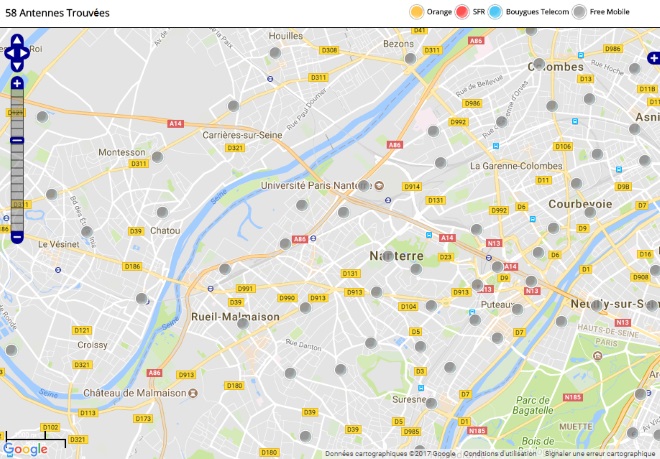Click the zoom slider handle
This screenshot has height=459, width=660.
point(17,141)
